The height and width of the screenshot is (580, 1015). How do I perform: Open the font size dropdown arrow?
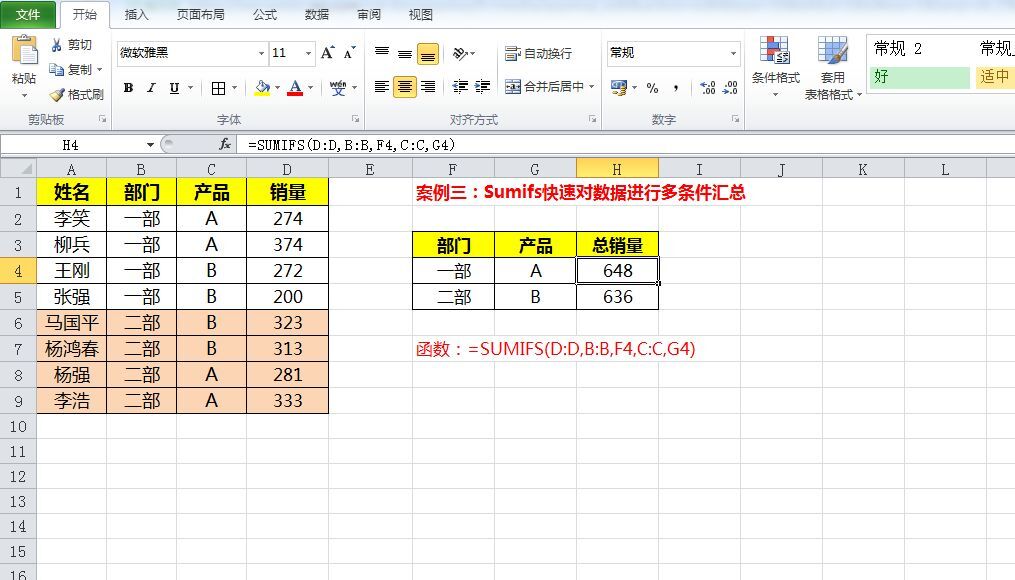(x=308, y=53)
